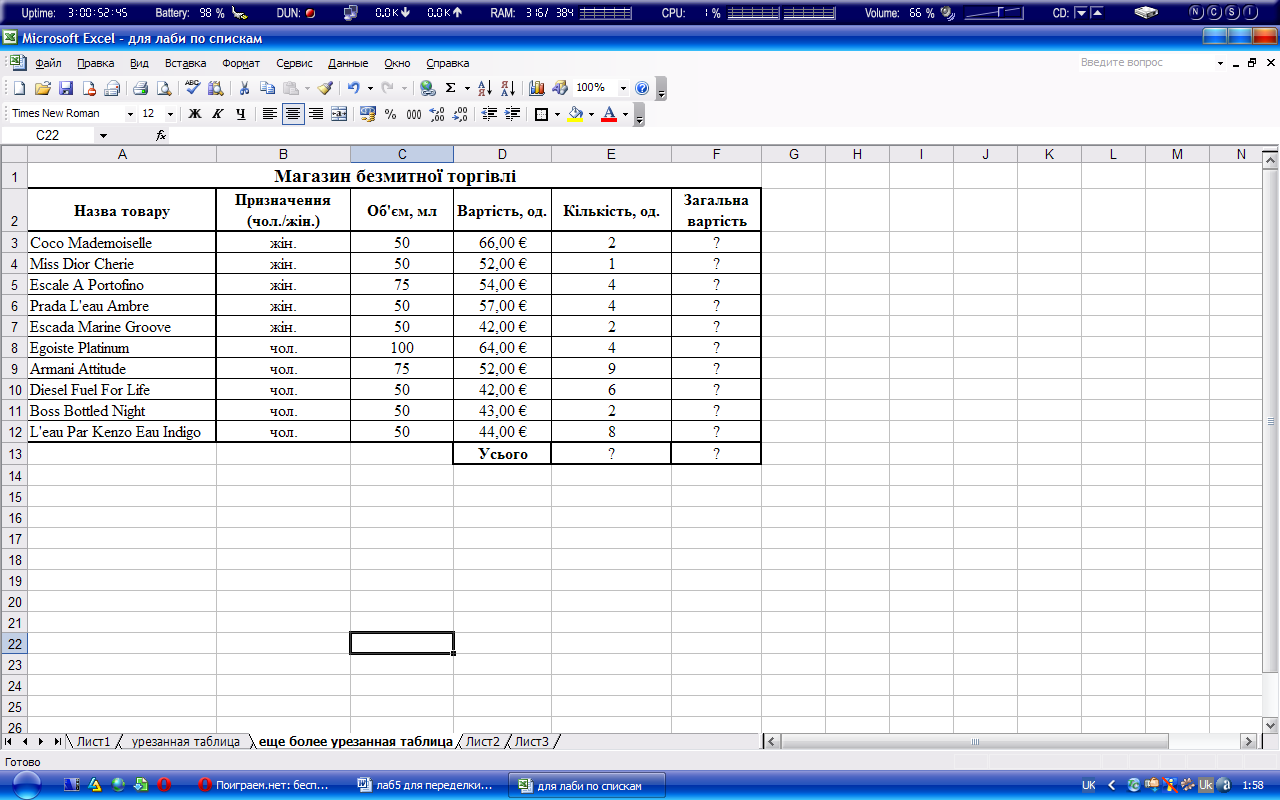Toggle bold (Ж) formatting
This screenshot has width=1280, height=800.
click(195, 114)
